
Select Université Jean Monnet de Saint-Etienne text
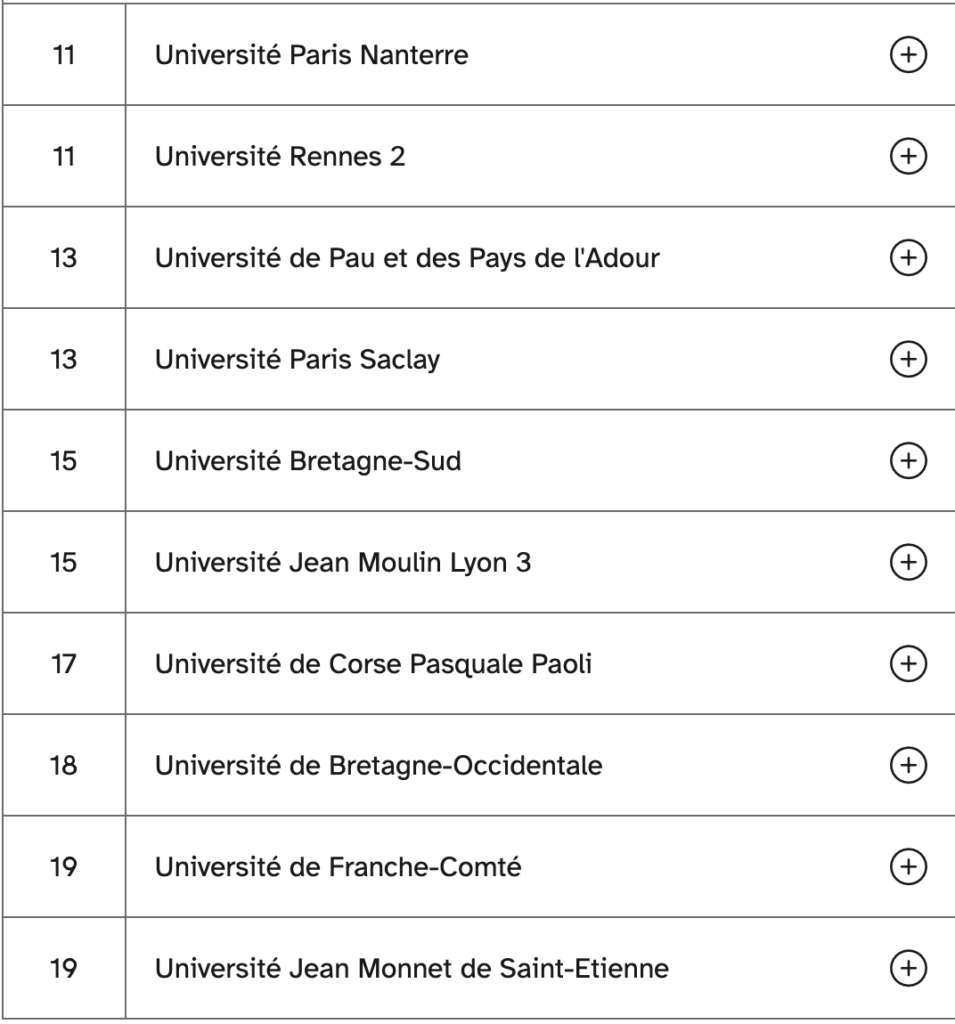pyautogui.click(x=412, y=968)
